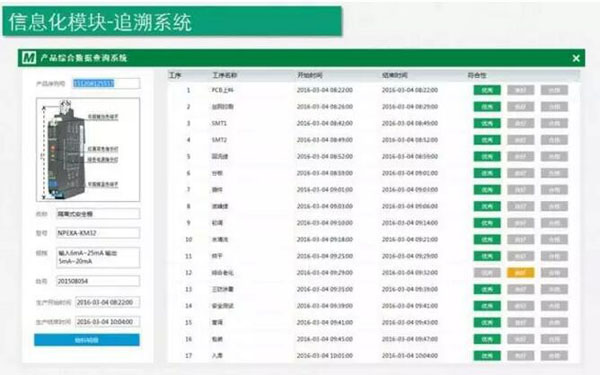Click the specification field with 5mA~20mA text
600x375 pixels.
click(98, 257)
